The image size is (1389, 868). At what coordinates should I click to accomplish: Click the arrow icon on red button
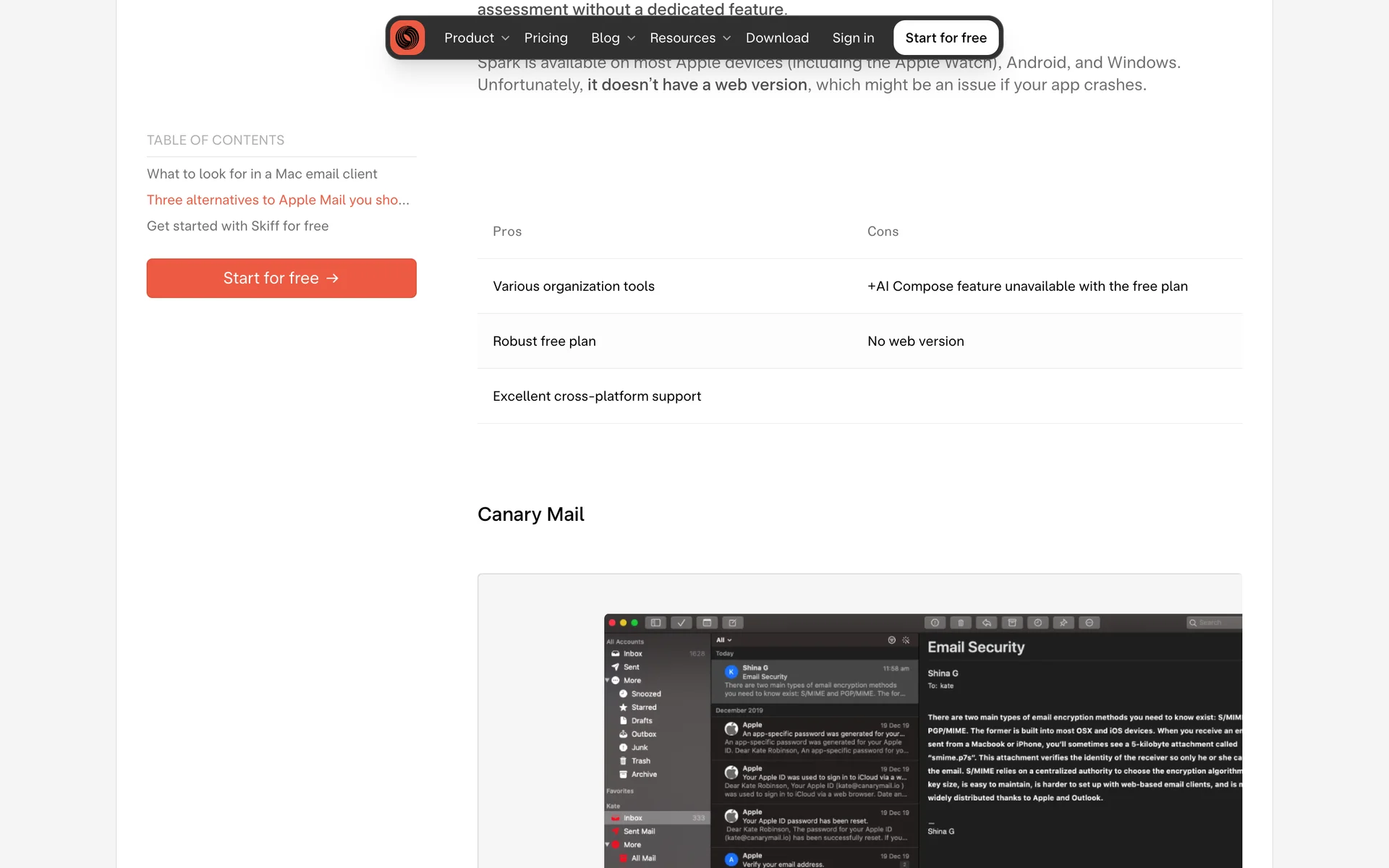[333, 278]
